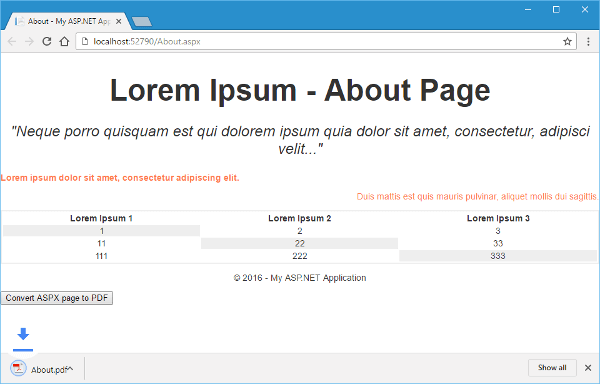Click the italic Neque porro quisquam quote
The width and height of the screenshot is (600, 384).
click(300, 140)
